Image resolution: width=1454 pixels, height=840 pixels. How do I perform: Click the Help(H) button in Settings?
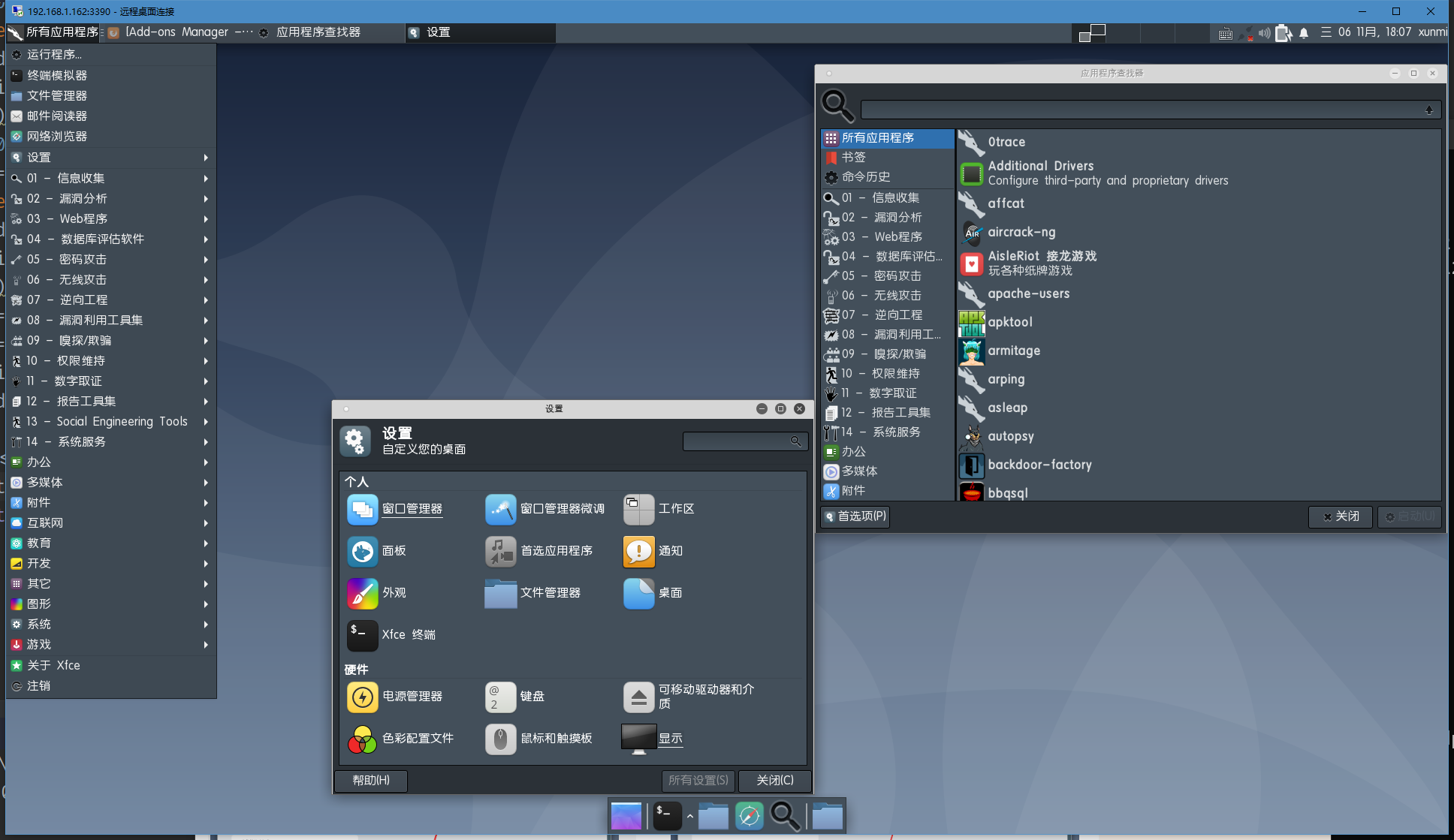pos(371,781)
